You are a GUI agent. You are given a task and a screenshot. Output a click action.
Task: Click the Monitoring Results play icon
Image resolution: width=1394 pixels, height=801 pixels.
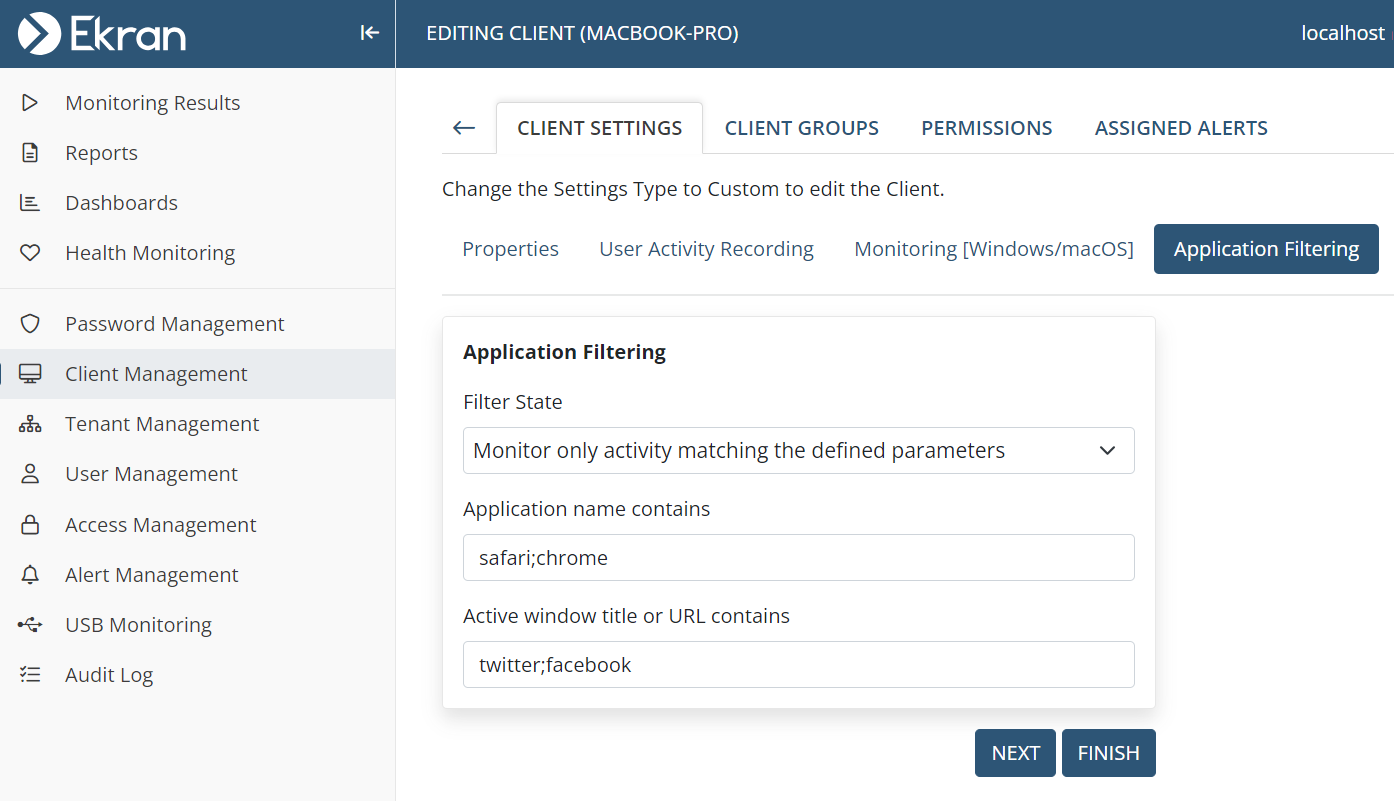click(30, 103)
